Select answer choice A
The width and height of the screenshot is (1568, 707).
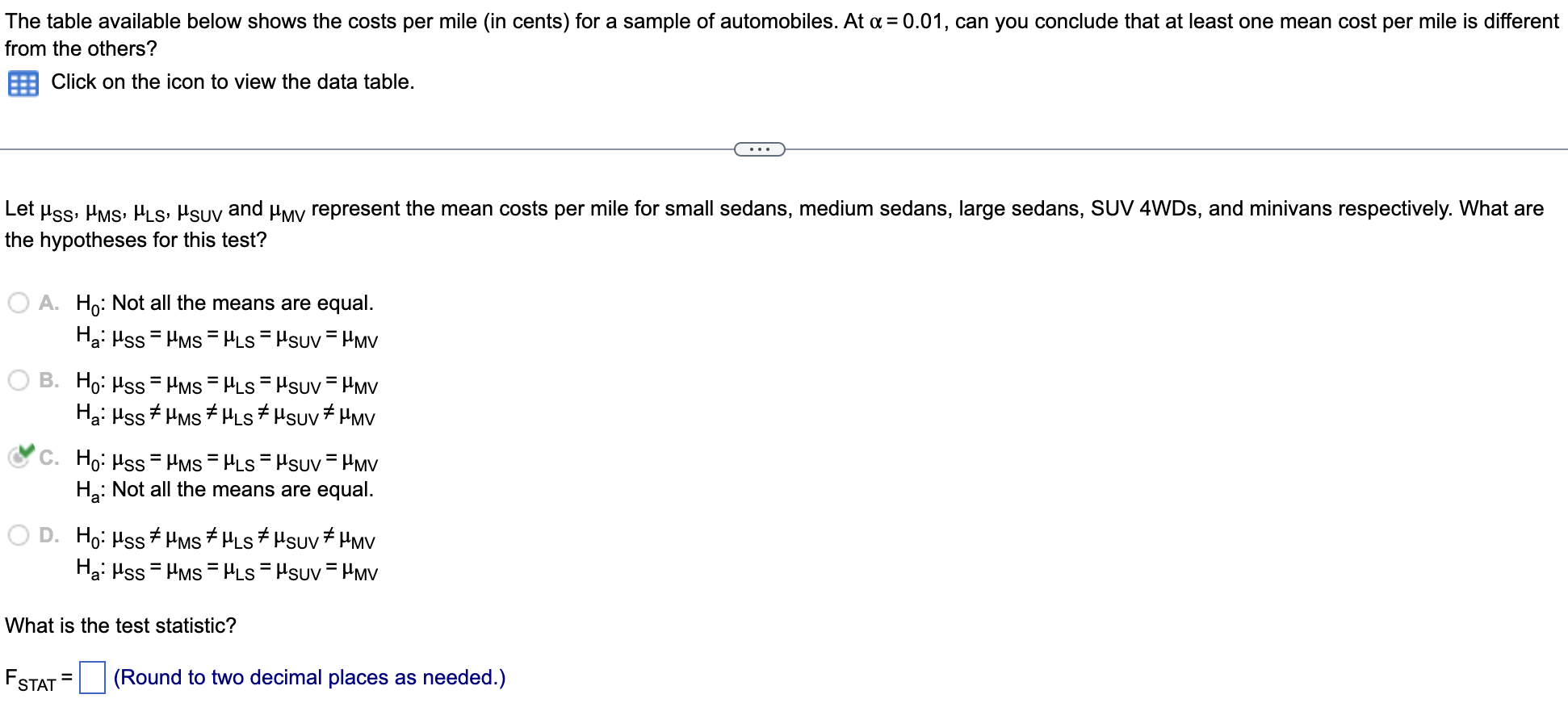18,302
